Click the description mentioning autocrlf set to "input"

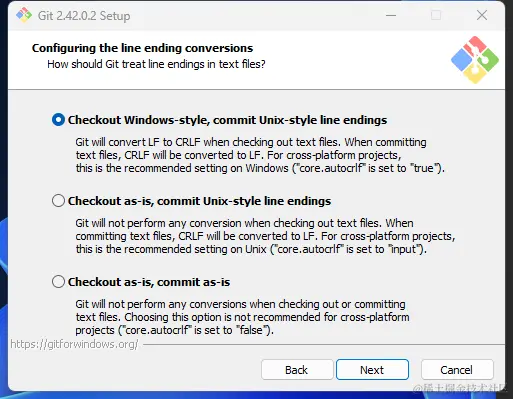pyautogui.click(x=265, y=236)
